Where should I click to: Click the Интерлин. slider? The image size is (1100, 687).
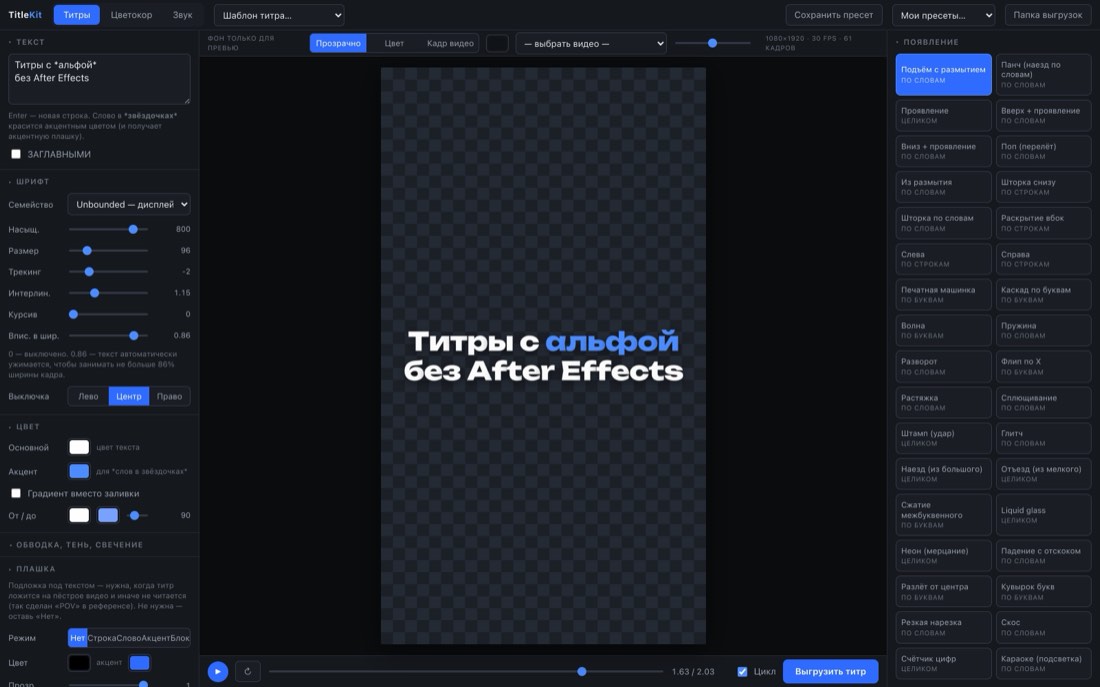point(108,293)
